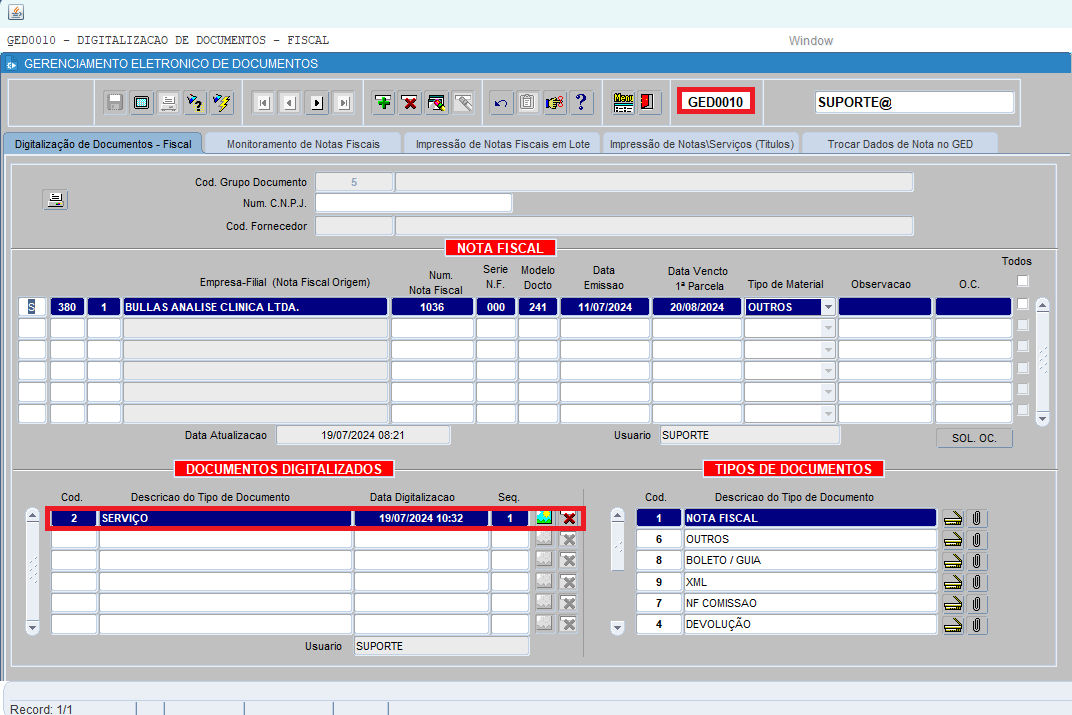Click the Data Vencto cell 20/08/2024

697,307
